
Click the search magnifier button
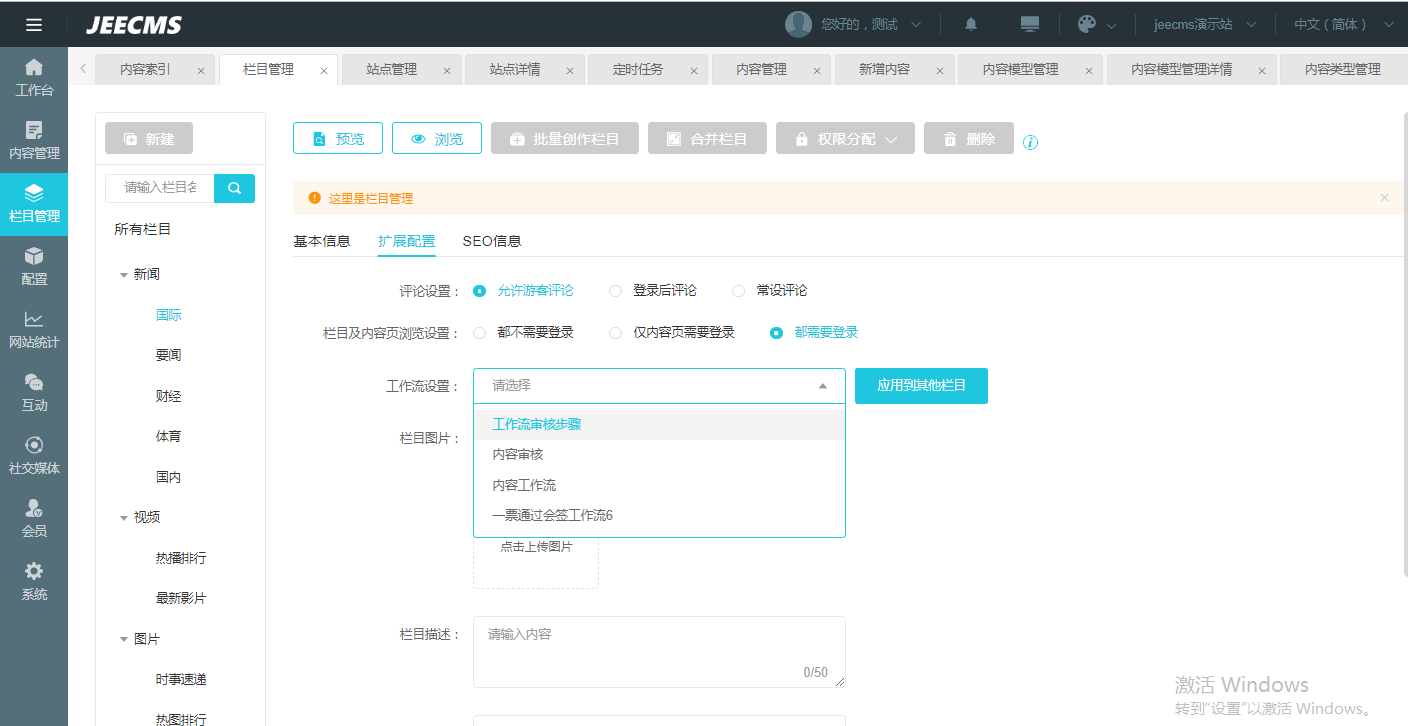(234, 188)
